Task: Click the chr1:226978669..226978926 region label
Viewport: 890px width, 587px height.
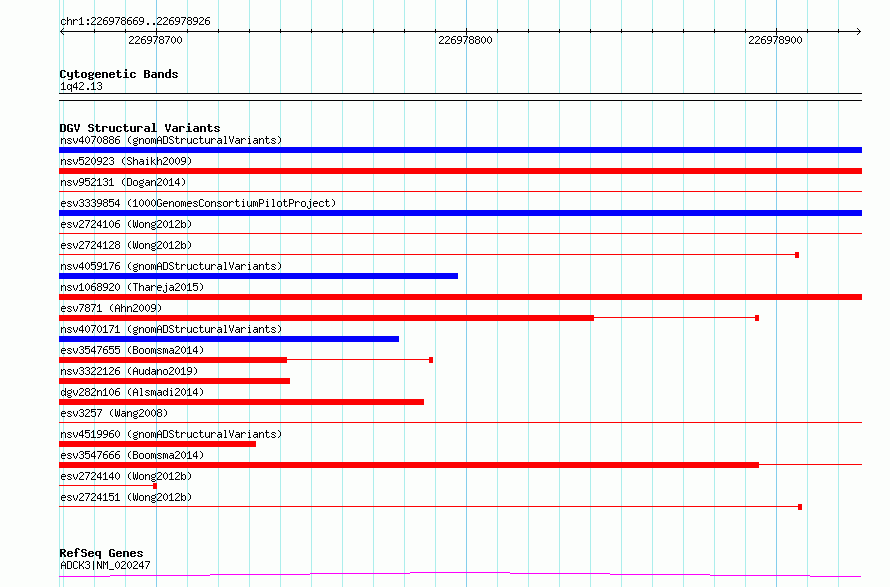Action: pyautogui.click(x=135, y=21)
